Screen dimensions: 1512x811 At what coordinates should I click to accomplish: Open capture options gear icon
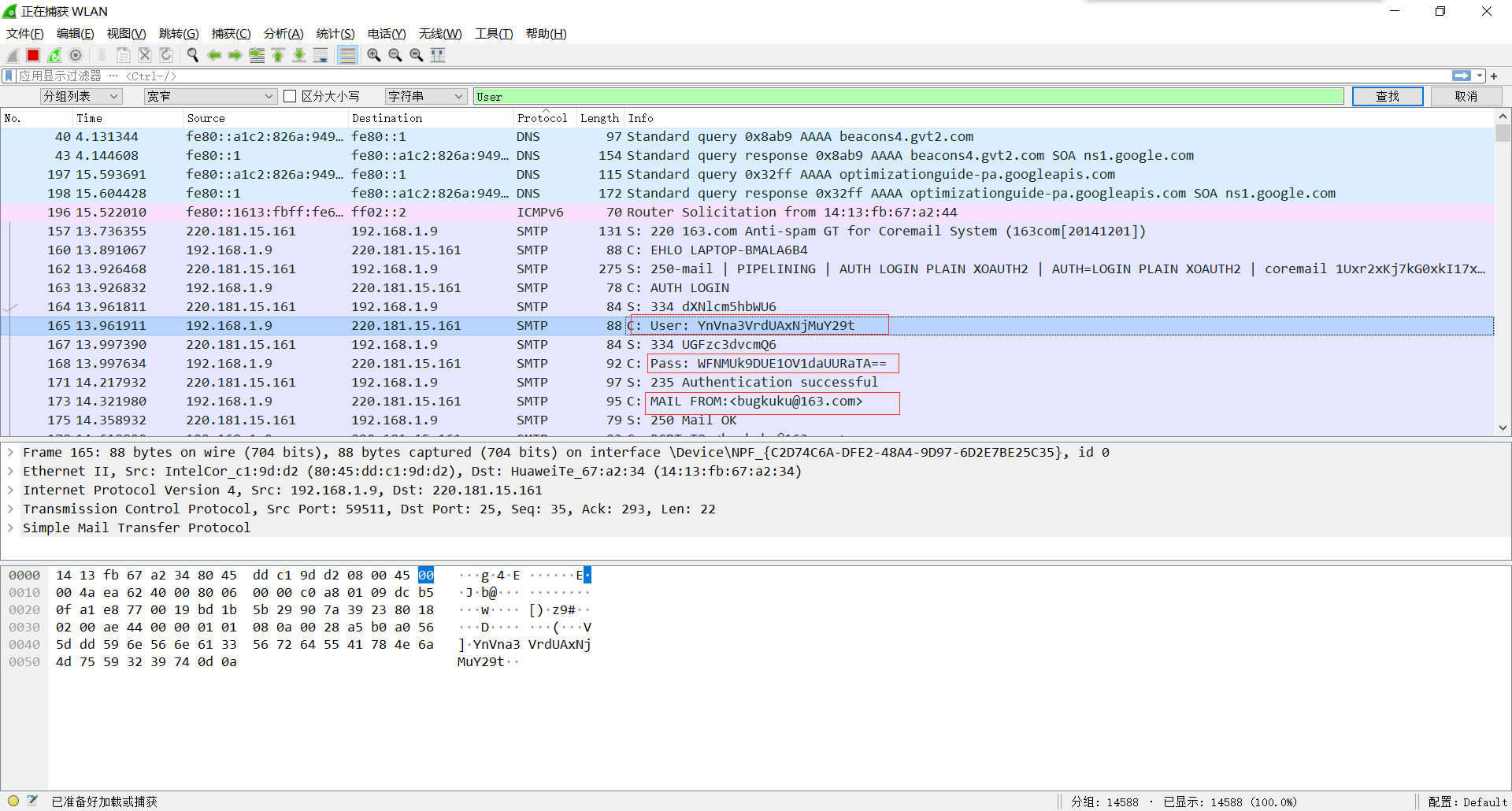tap(76, 55)
